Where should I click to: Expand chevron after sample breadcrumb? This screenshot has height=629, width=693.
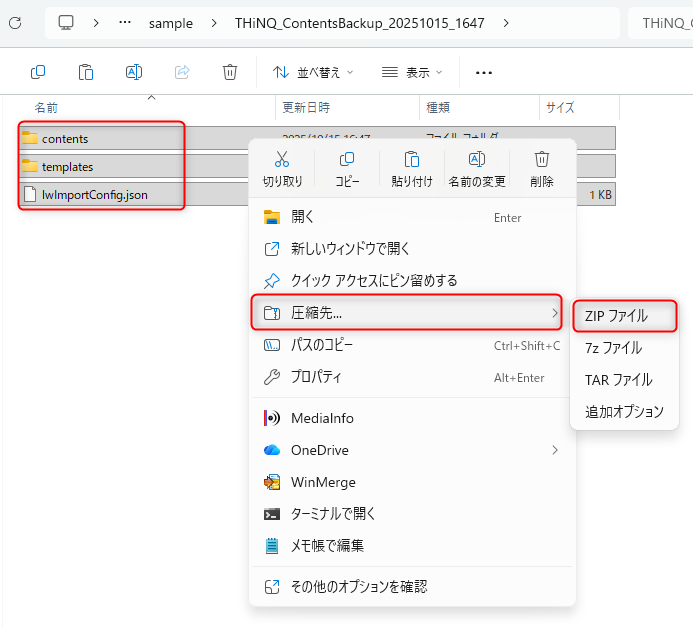pyautogui.click(x=214, y=23)
